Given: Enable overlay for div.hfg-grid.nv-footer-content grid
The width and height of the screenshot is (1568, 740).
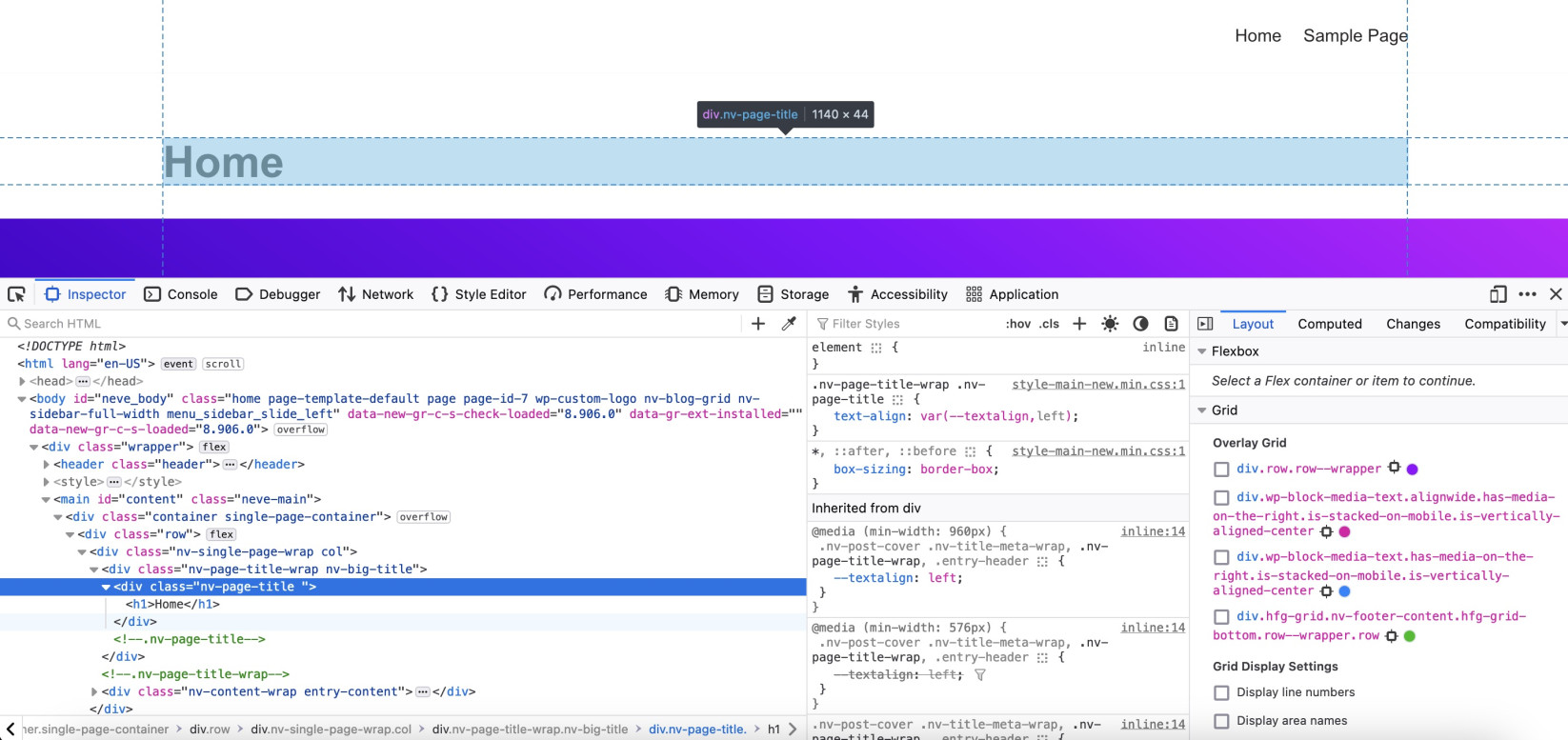Looking at the screenshot, I should pyautogui.click(x=1221, y=617).
